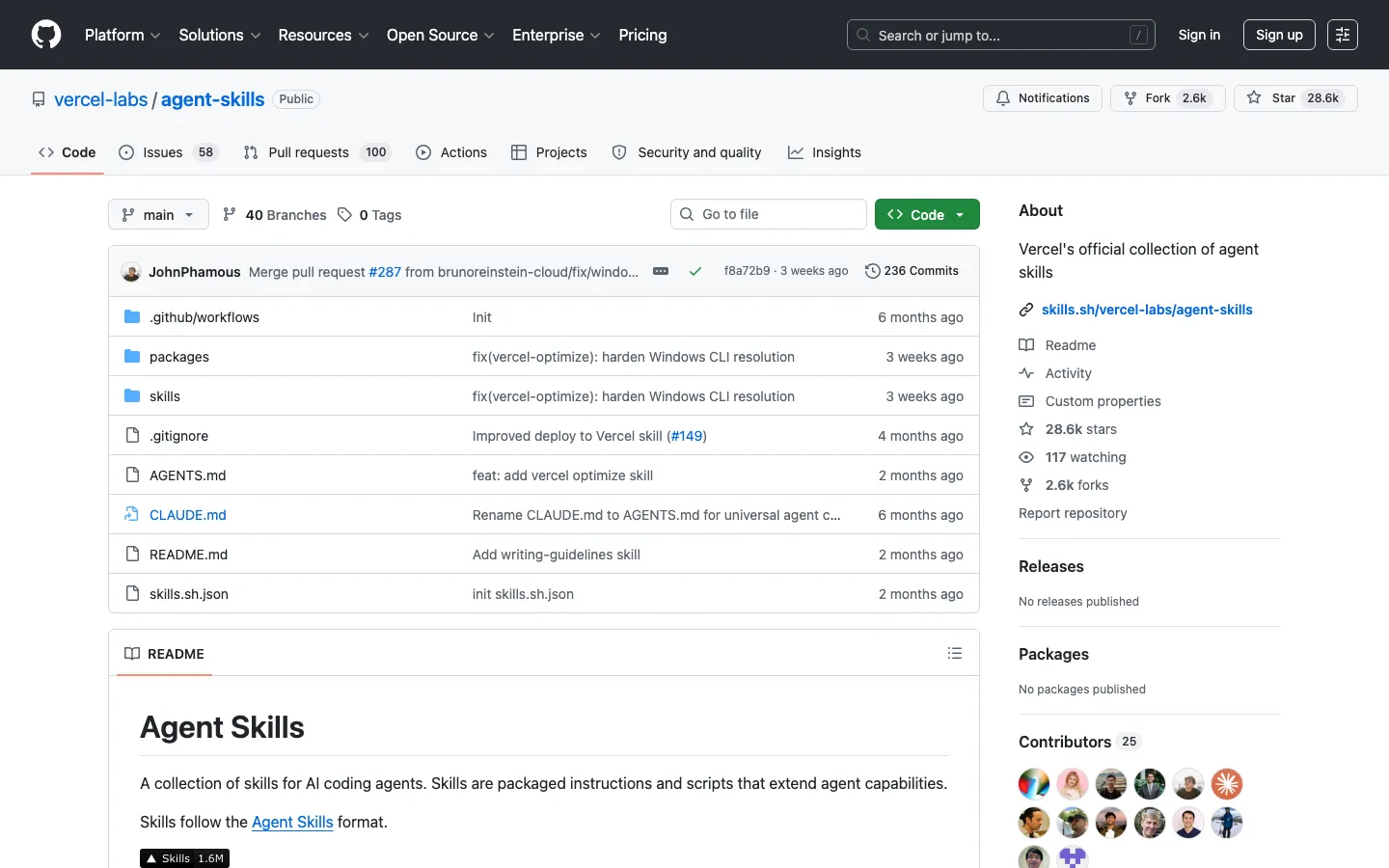The height and width of the screenshot is (868, 1389).
Task: Open skills.sh/vercel-labs/agent-skills website link
Action: click(1147, 310)
